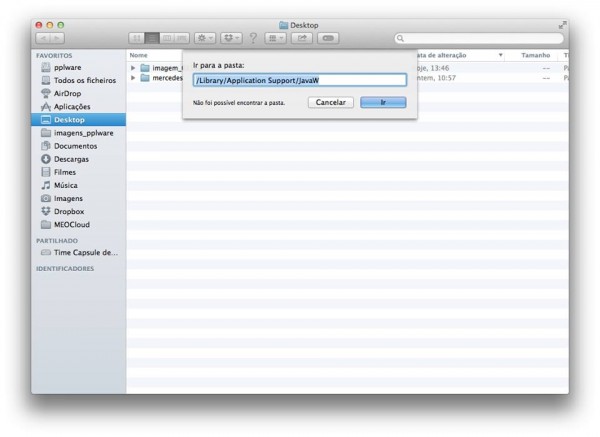Click the Time Capsule drive icon
The height and width of the screenshot is (437, 600).
[46, 253]
